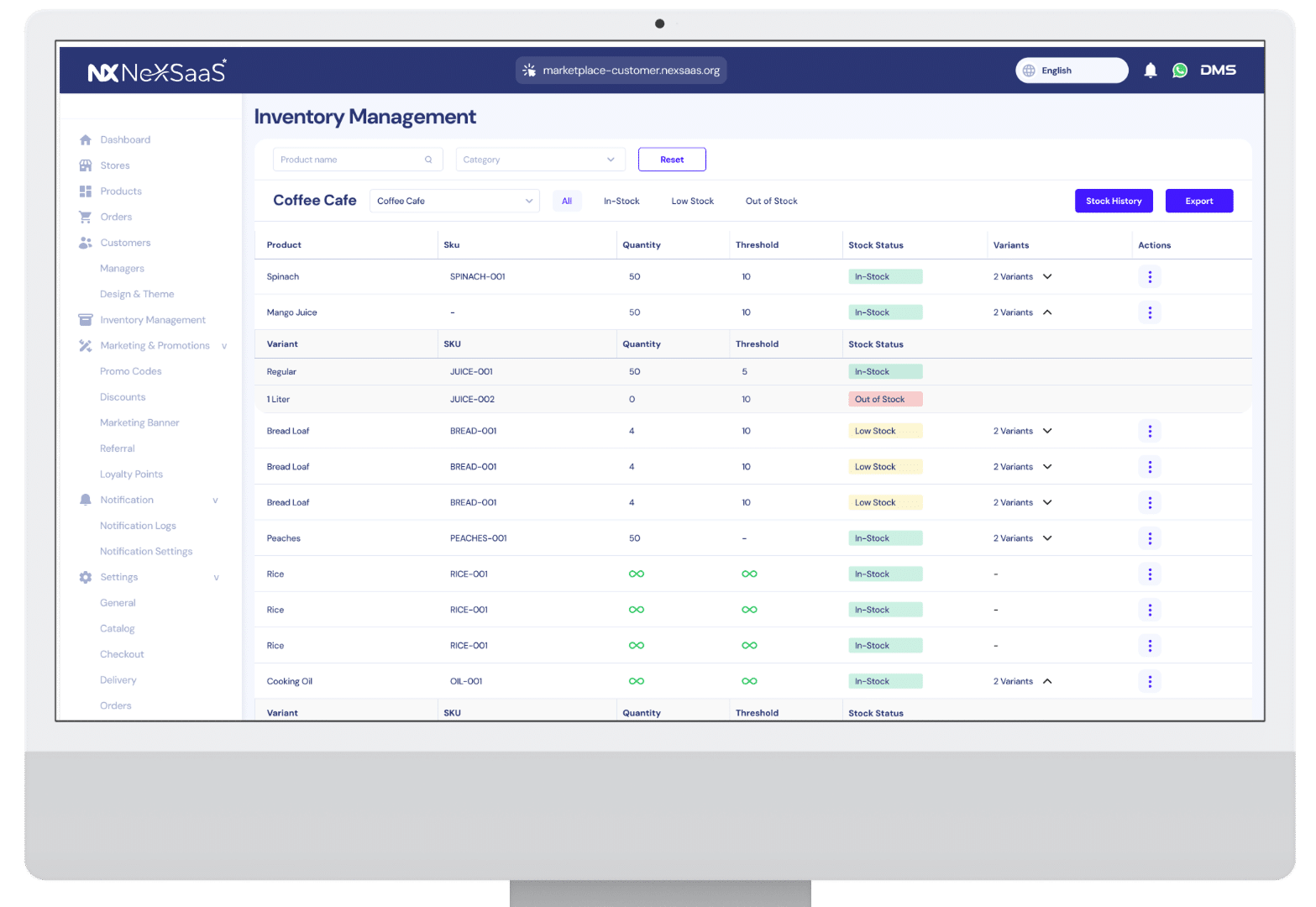Open the Coffee Cafe store dropdown
Screen dimensions: 1316x907
pyautogui.click(x=454, y=202)
